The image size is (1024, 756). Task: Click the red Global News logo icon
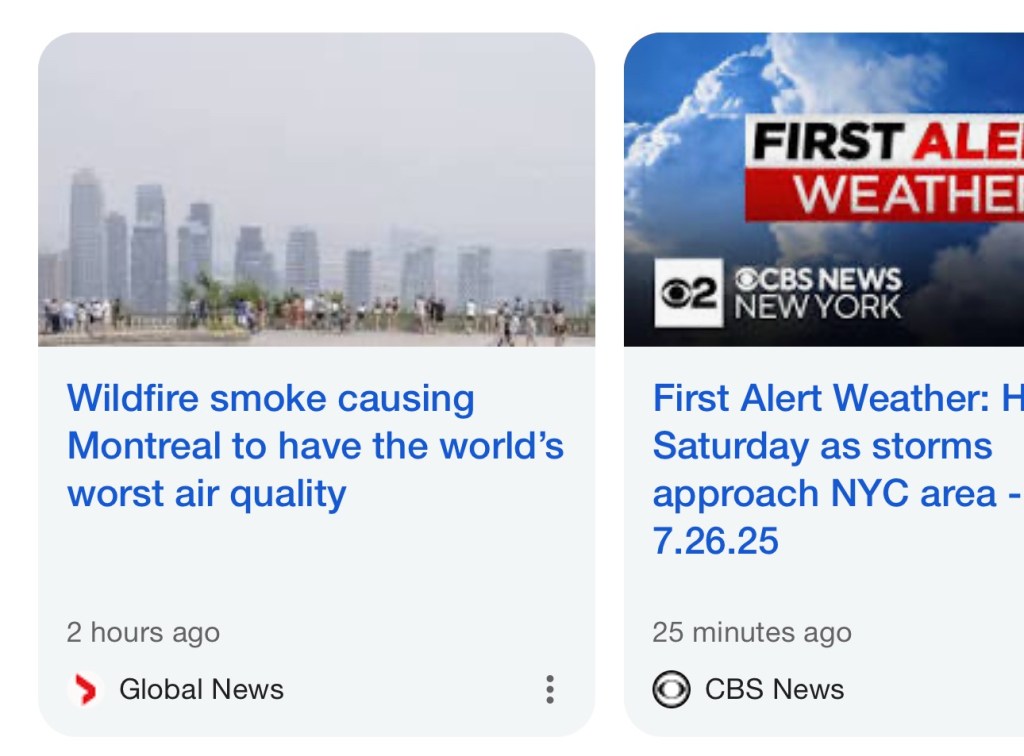(86, 689)
